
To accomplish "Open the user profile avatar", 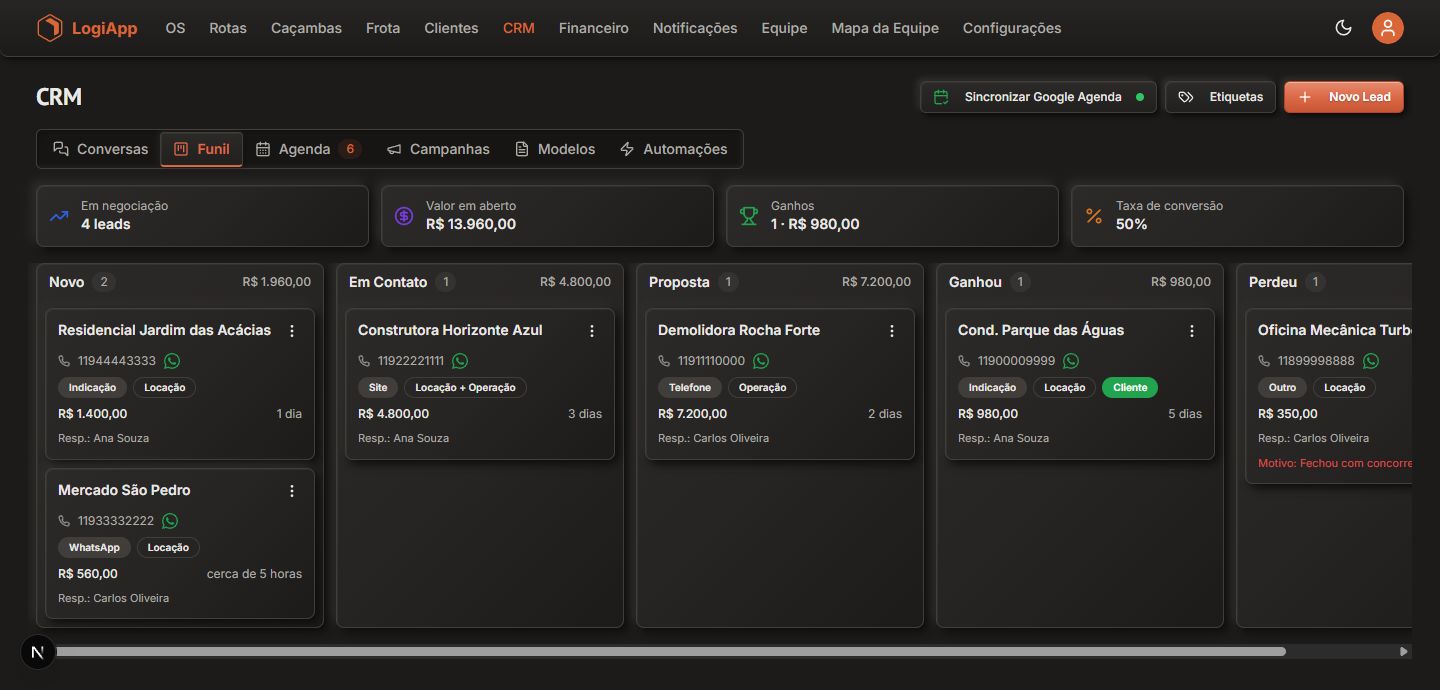I will click(x=1387, y=28).
